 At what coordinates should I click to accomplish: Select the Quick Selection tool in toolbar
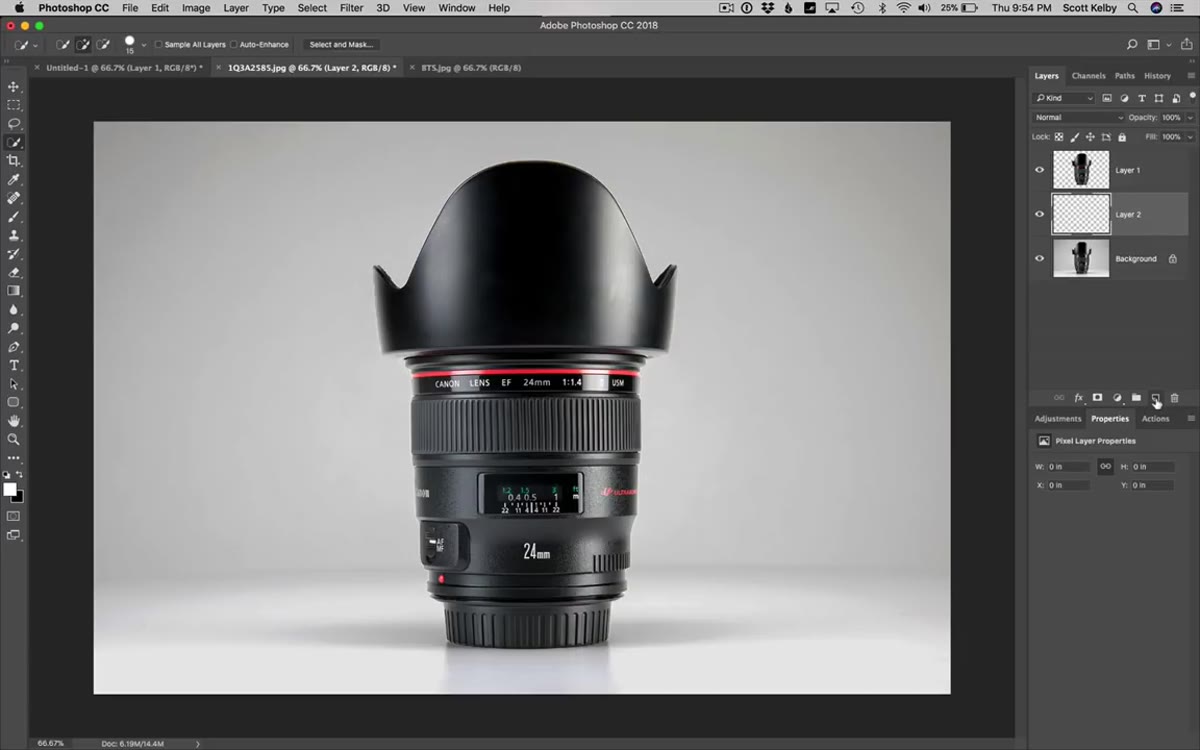click(14, 143)
